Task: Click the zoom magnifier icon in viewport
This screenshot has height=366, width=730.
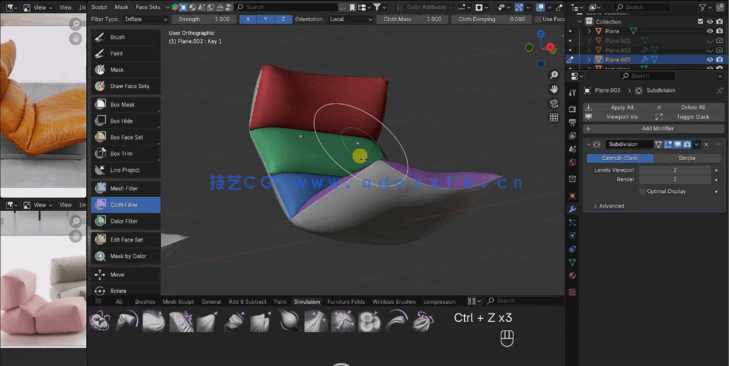Action: click(554, 75)
